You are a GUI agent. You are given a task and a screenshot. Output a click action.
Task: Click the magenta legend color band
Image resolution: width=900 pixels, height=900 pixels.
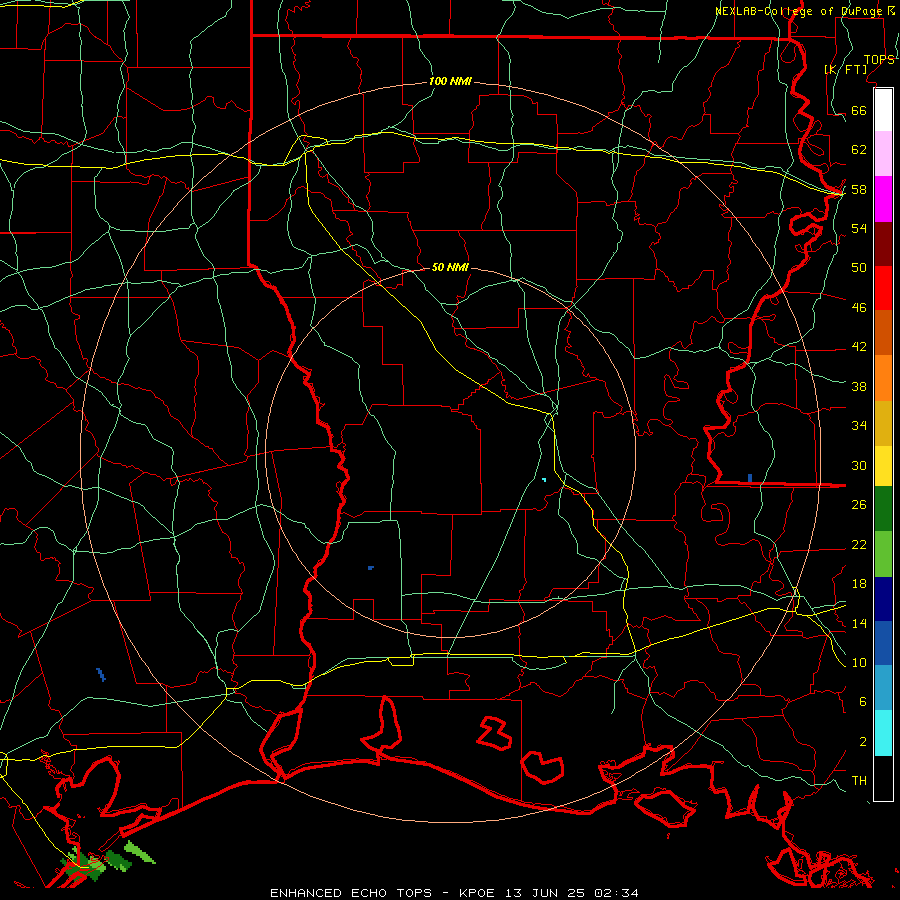coord(883,199)
